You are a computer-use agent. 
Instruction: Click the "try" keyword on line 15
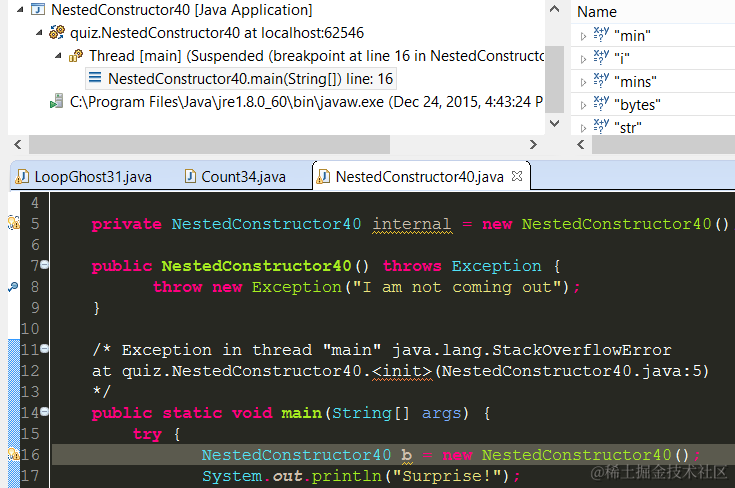147,434
